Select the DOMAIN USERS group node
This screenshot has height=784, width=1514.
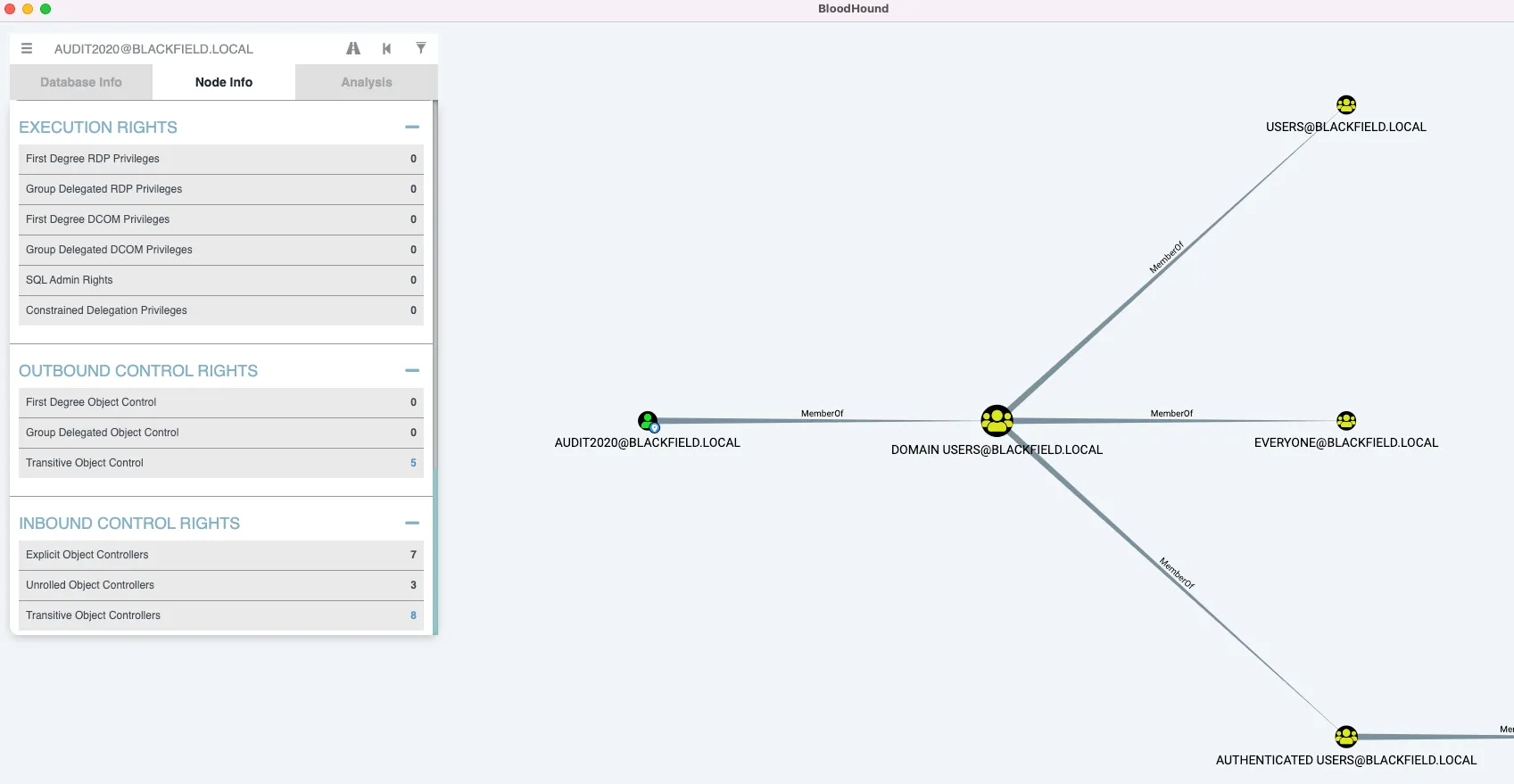(997, 420)
